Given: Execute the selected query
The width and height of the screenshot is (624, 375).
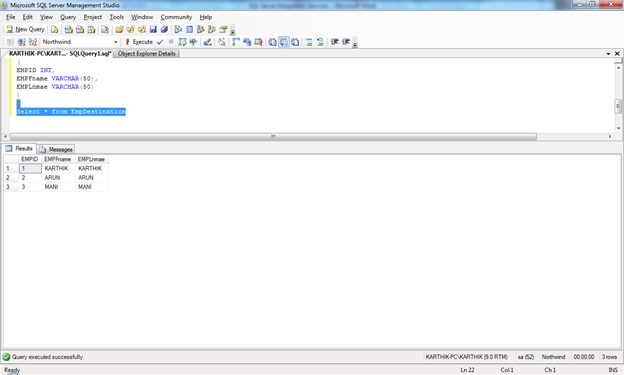Looking at the screenshot, I should [139, 42].
